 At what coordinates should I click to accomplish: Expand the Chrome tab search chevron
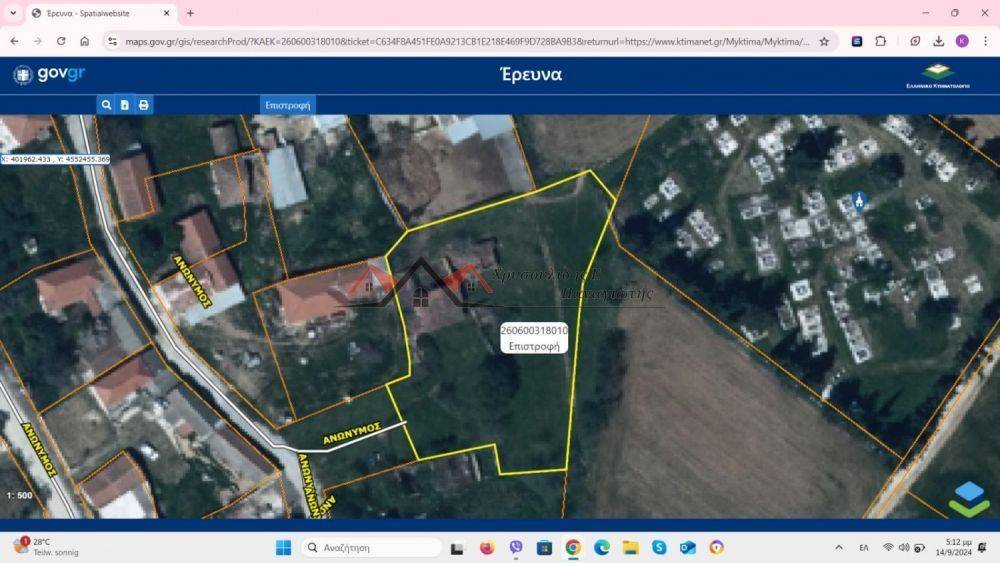pyautogui.click(x=13, y=13)
